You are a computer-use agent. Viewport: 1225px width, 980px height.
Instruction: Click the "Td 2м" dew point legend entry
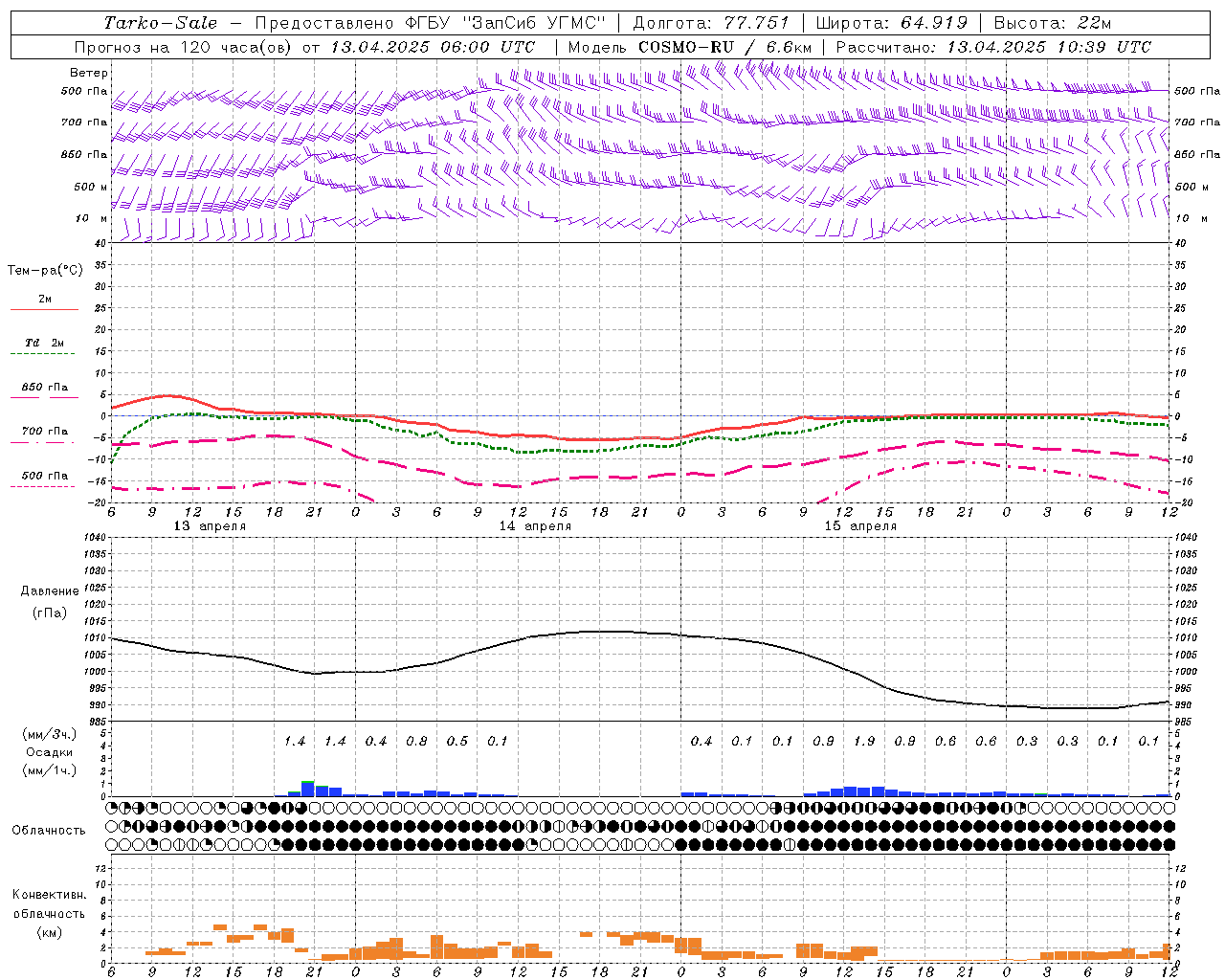pyautogui.click(x=45, y=343)
